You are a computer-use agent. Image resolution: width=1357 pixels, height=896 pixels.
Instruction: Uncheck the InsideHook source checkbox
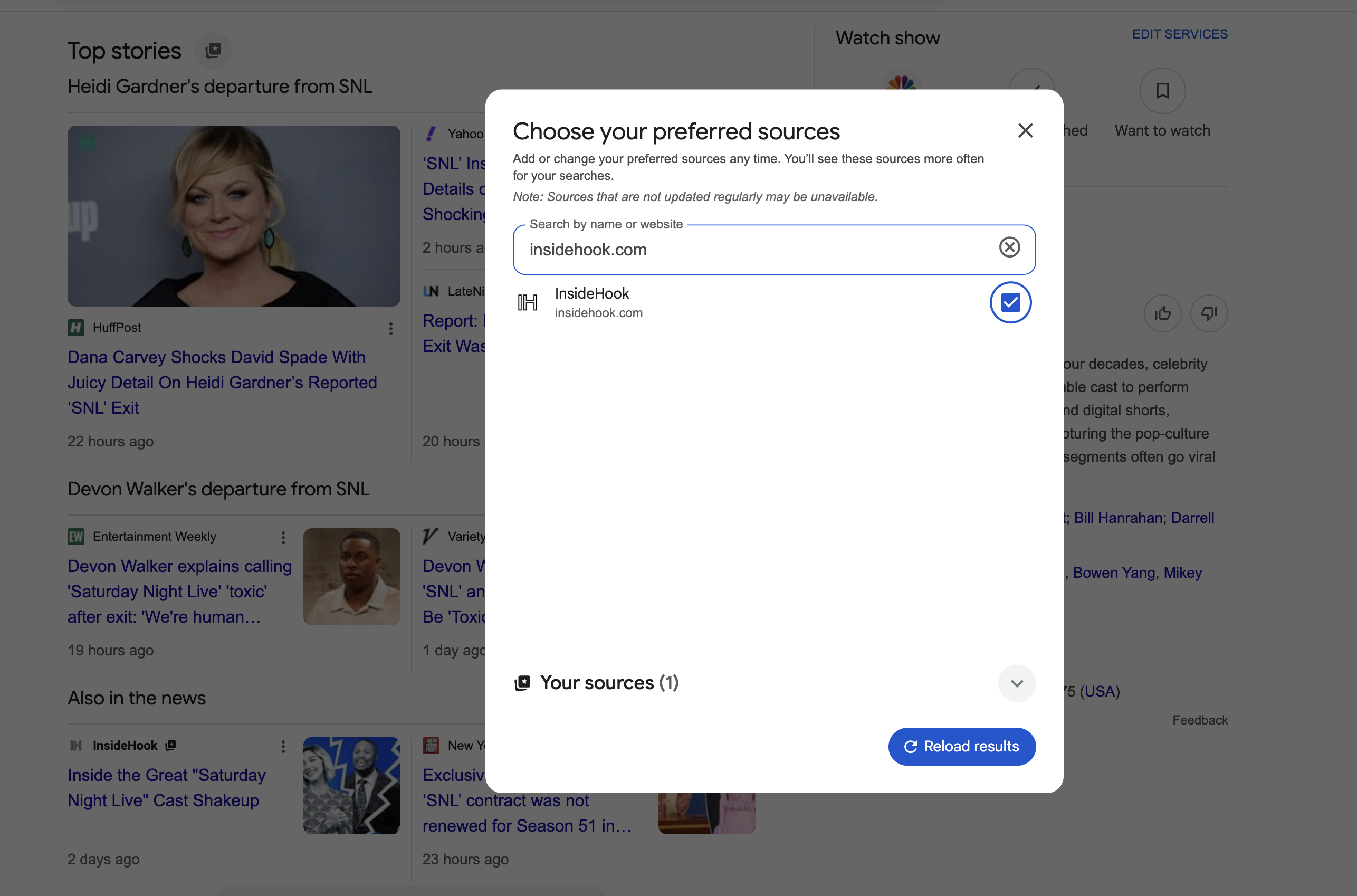point(1010,303)
